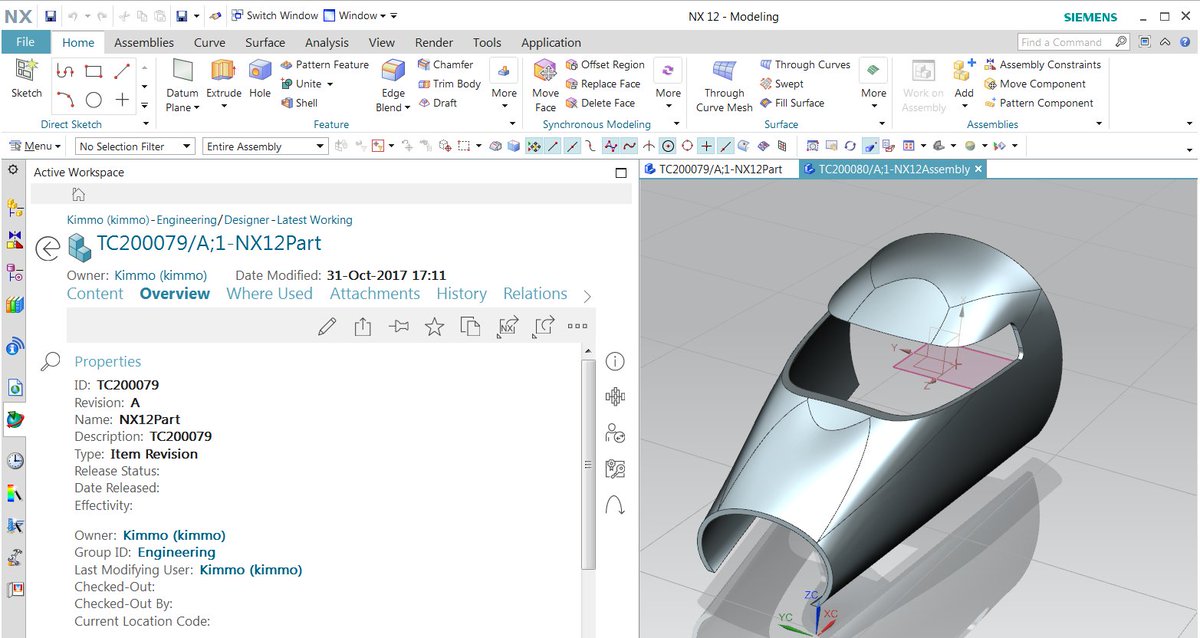This screenshot has width=1200, height=638.
Task: Open the Add component dropdown
Action: pyautogui.click(x=964, y=106)
